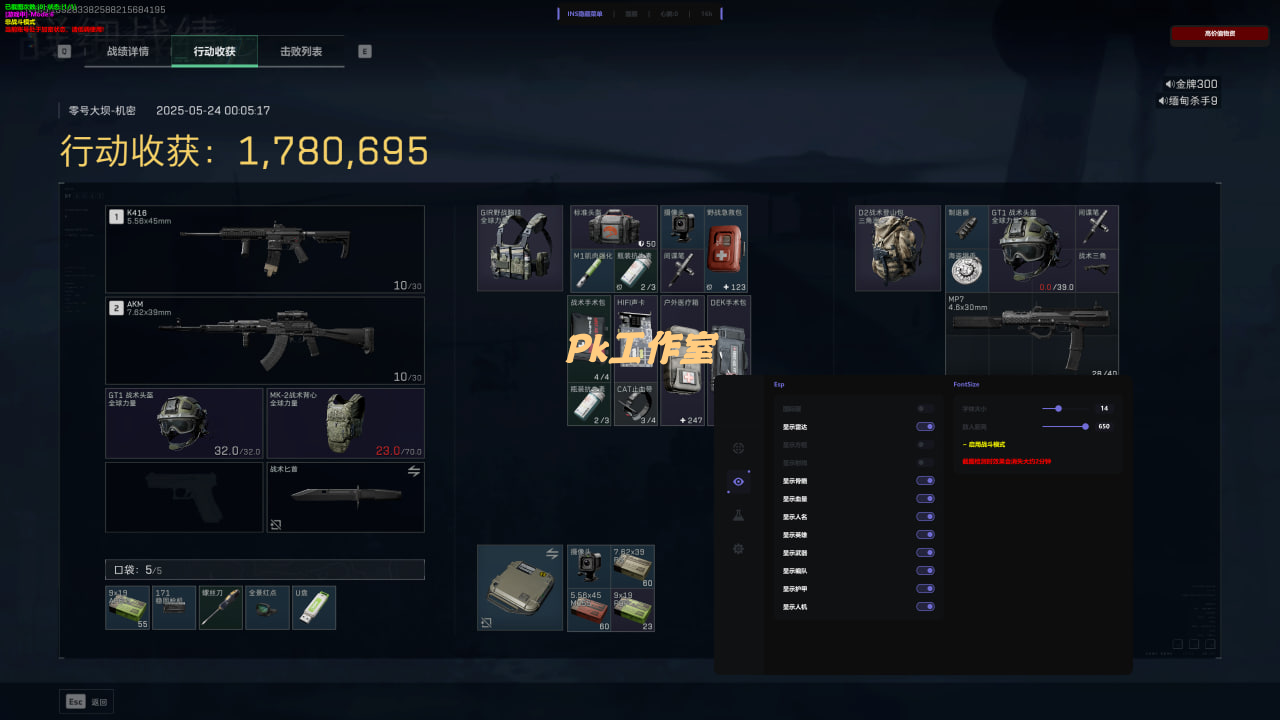Select the 171 stock attachment in pockets
Viewport: 1280px width, 720px height.
[x=174, y=608]
